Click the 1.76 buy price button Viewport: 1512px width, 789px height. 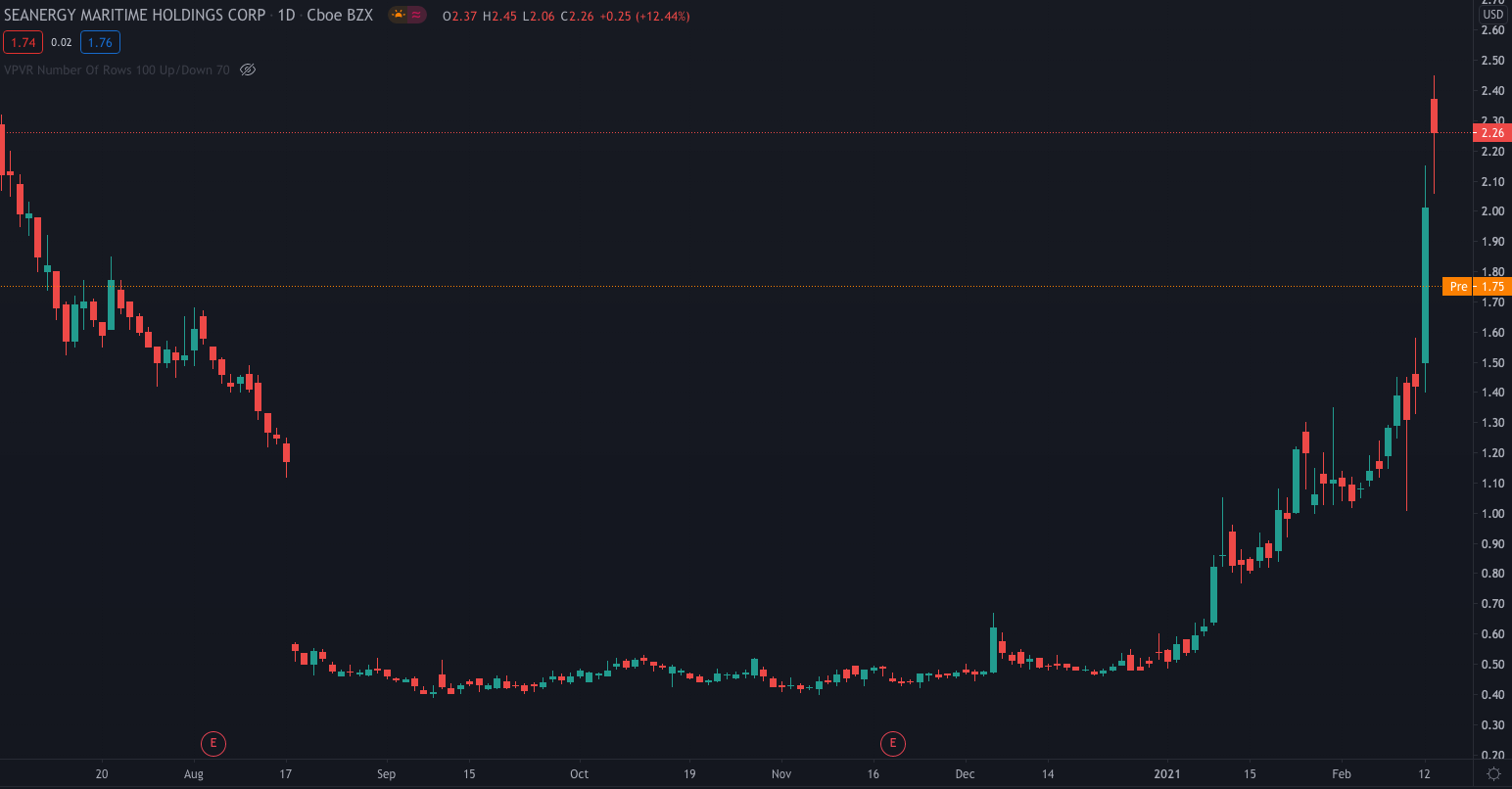coord(100,42)
